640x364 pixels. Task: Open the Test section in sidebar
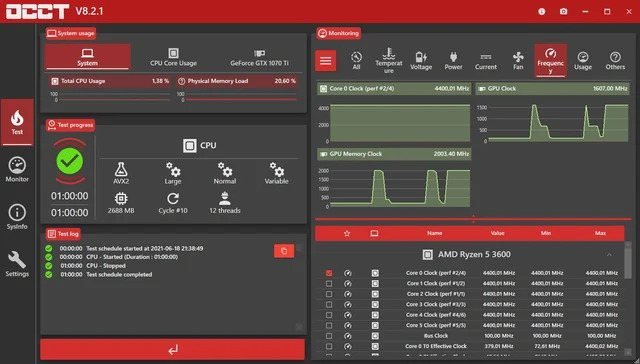(x=17, y=122)
